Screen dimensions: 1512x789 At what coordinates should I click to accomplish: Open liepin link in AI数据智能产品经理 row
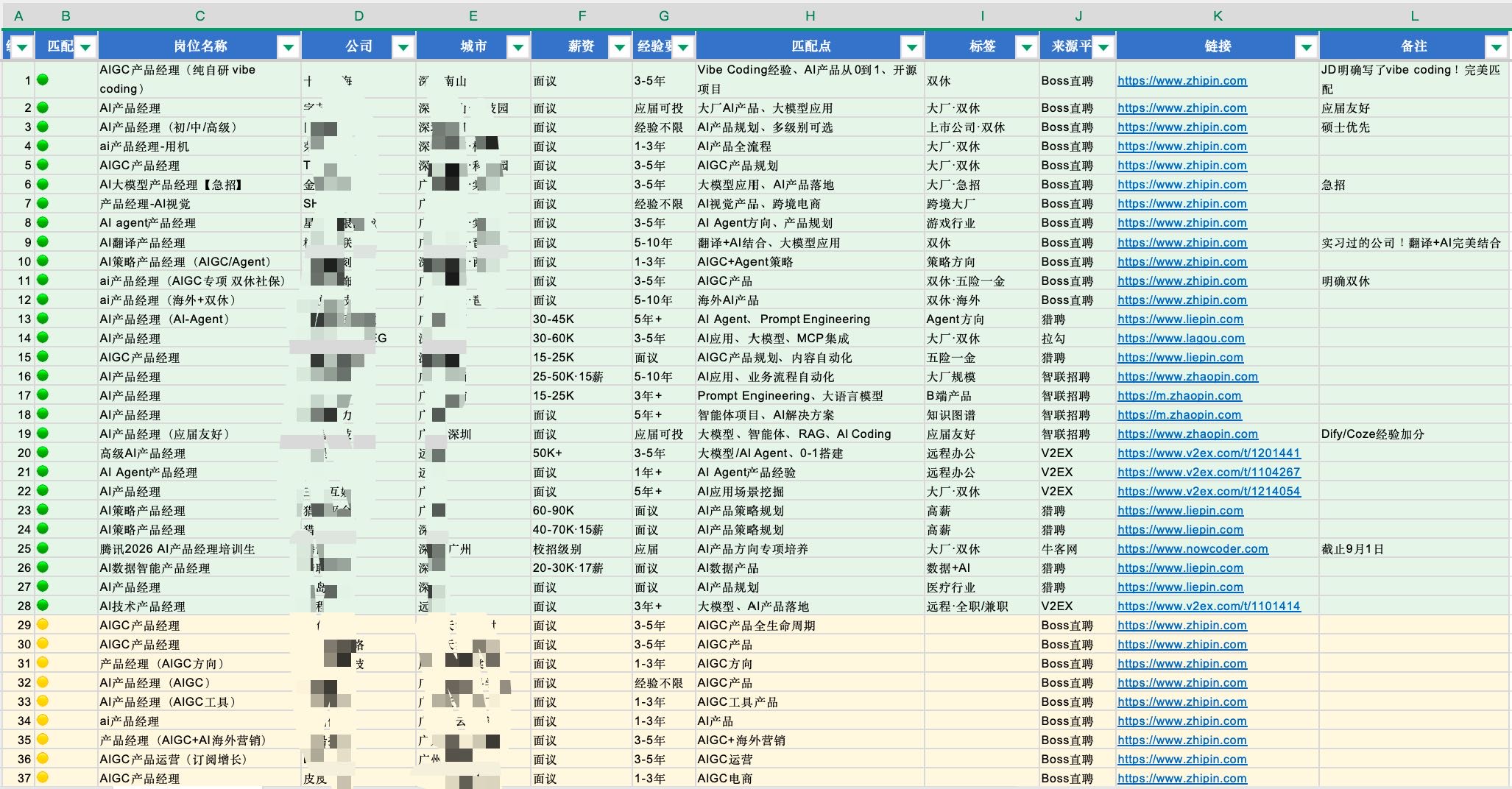1180,567
